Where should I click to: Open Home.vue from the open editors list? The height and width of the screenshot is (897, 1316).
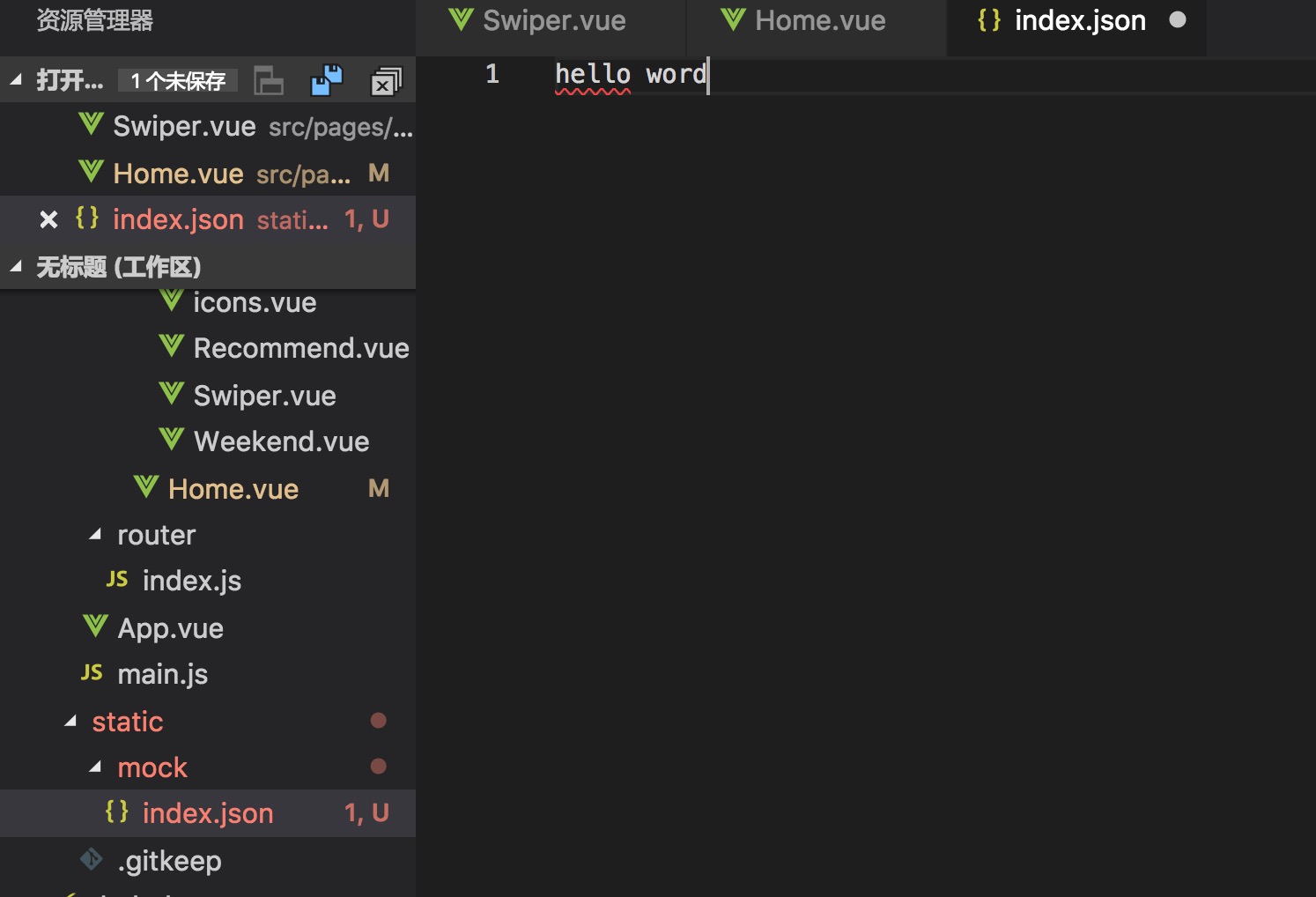(x=208, y=174)
